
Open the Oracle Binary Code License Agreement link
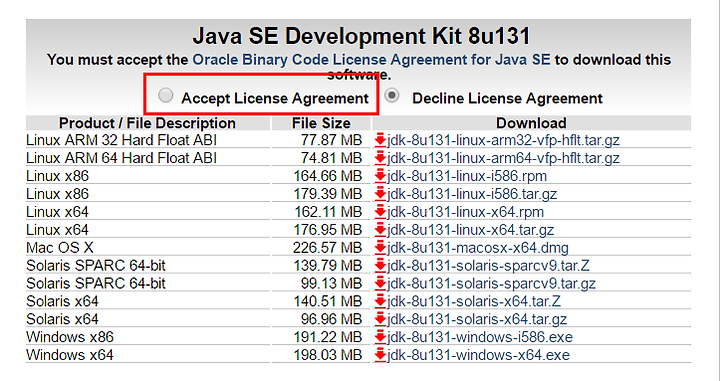pos(371,60)
